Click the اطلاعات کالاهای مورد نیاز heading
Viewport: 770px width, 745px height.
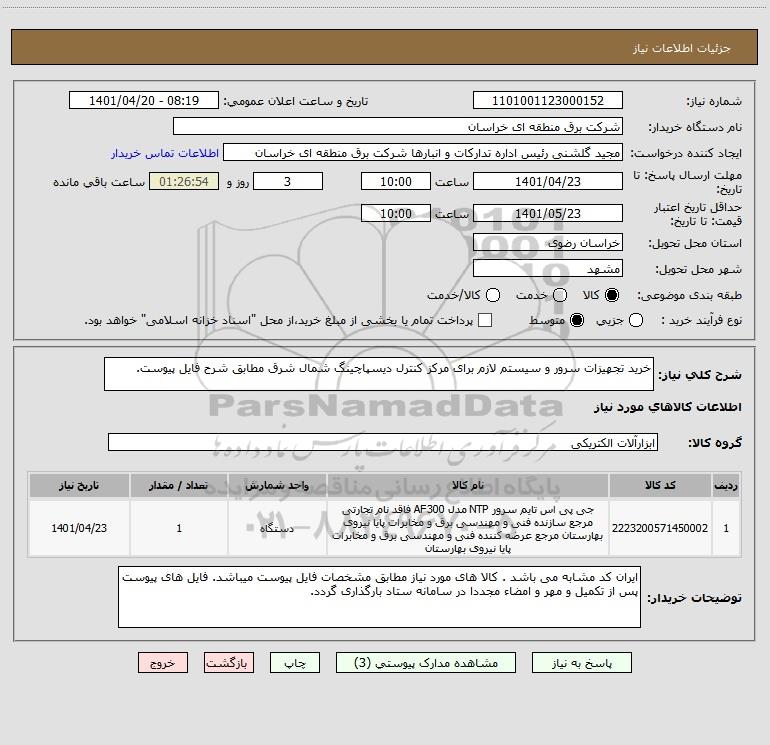click(x=667, y=407)
